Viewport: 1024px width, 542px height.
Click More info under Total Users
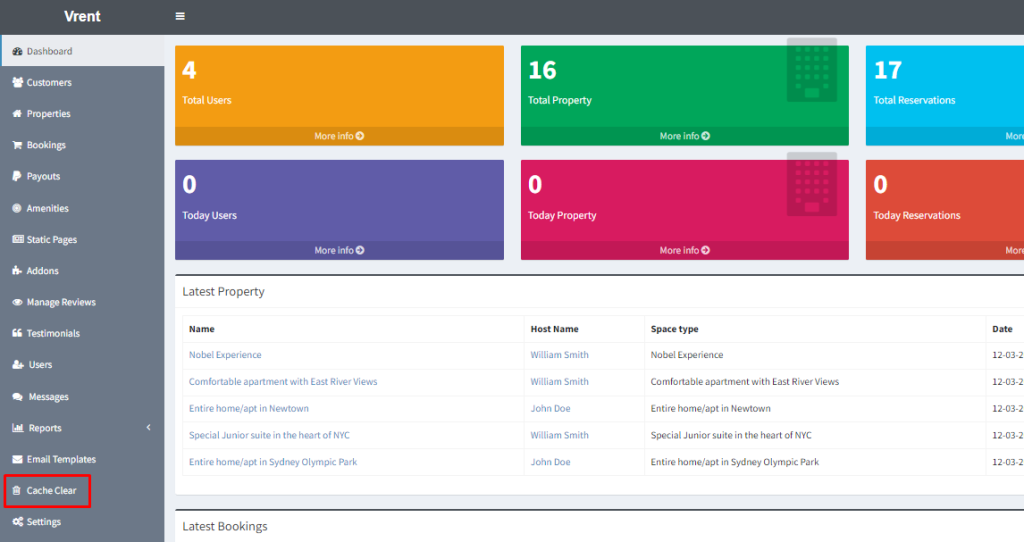(339, 136)
